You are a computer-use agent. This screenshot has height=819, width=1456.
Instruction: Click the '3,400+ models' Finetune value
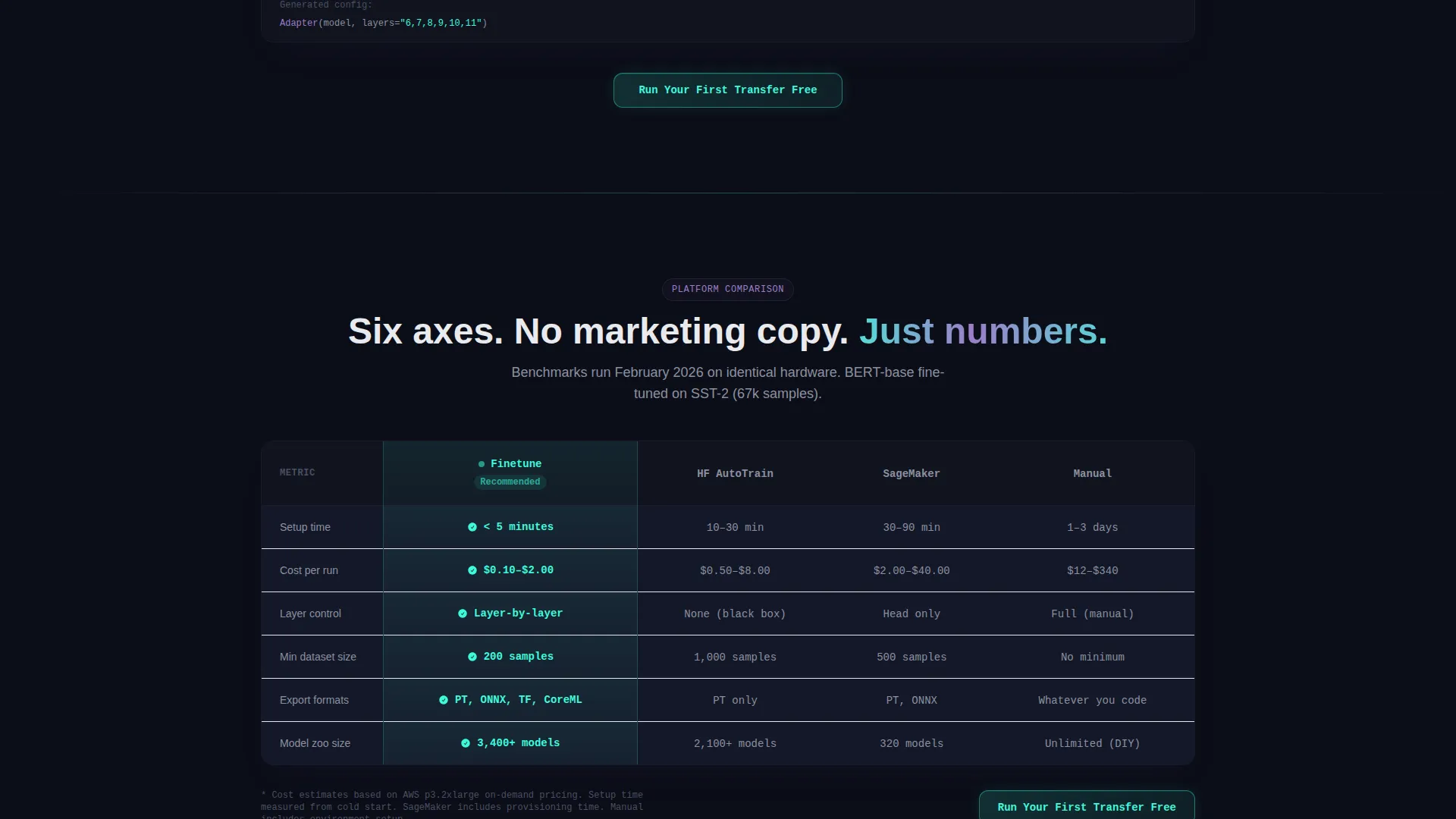coord(519,743)
